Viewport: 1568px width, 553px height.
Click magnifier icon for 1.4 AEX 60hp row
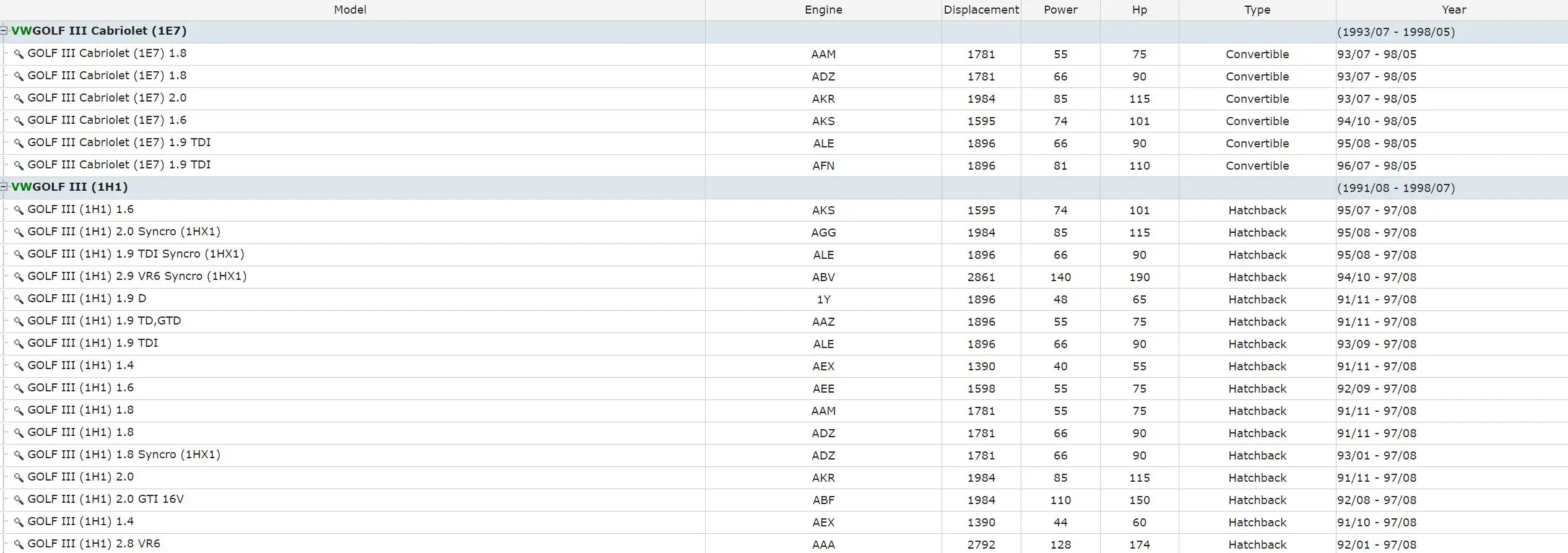click(x=19, y=522)
